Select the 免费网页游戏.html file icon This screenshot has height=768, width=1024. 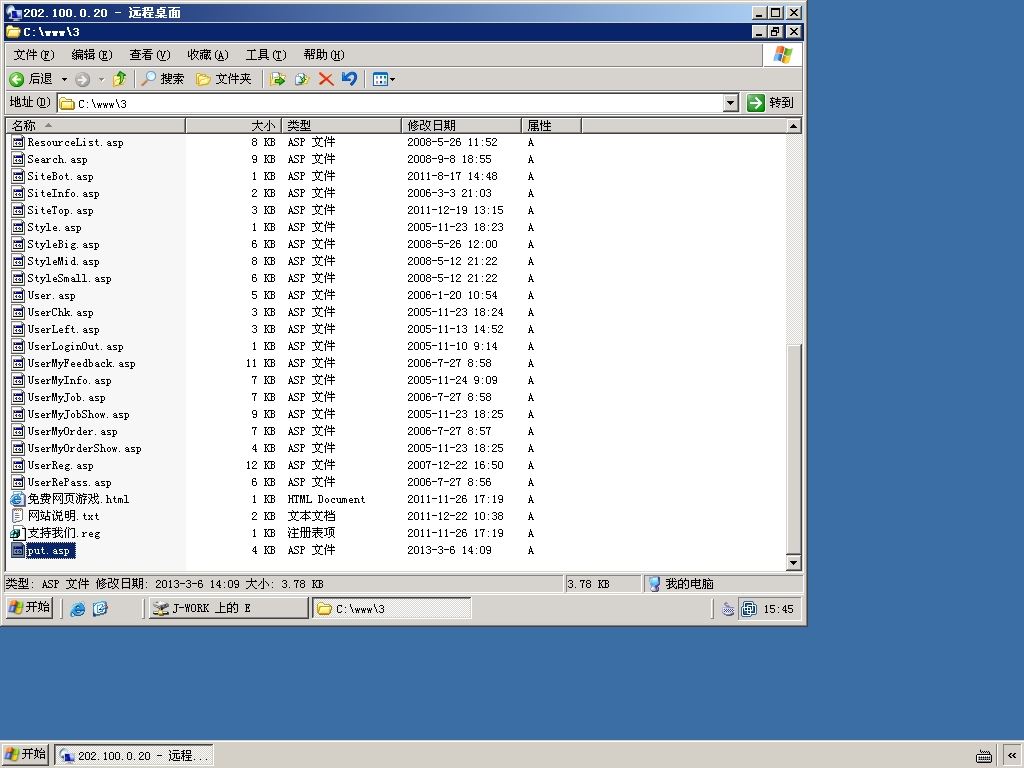tap(18, 500)
